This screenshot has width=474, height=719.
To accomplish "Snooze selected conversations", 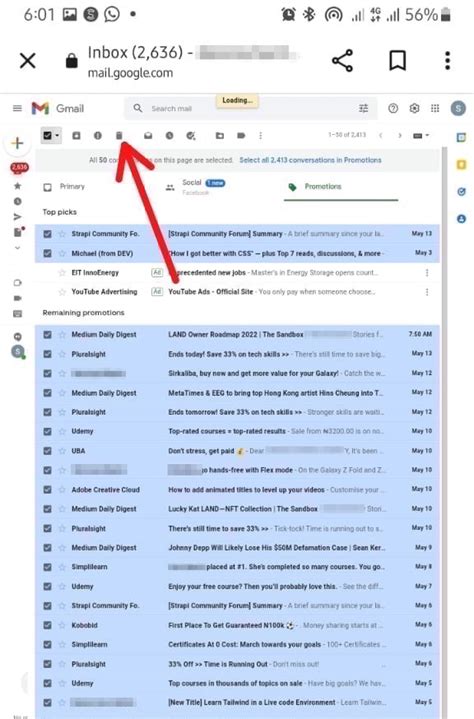I will (x=170, y=135).
